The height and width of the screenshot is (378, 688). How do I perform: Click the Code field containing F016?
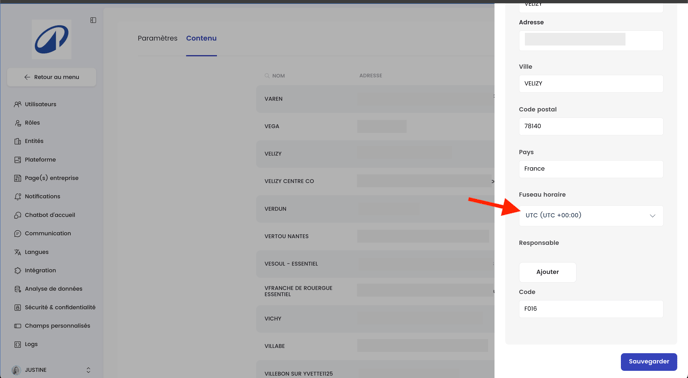[x=591, y=309]
